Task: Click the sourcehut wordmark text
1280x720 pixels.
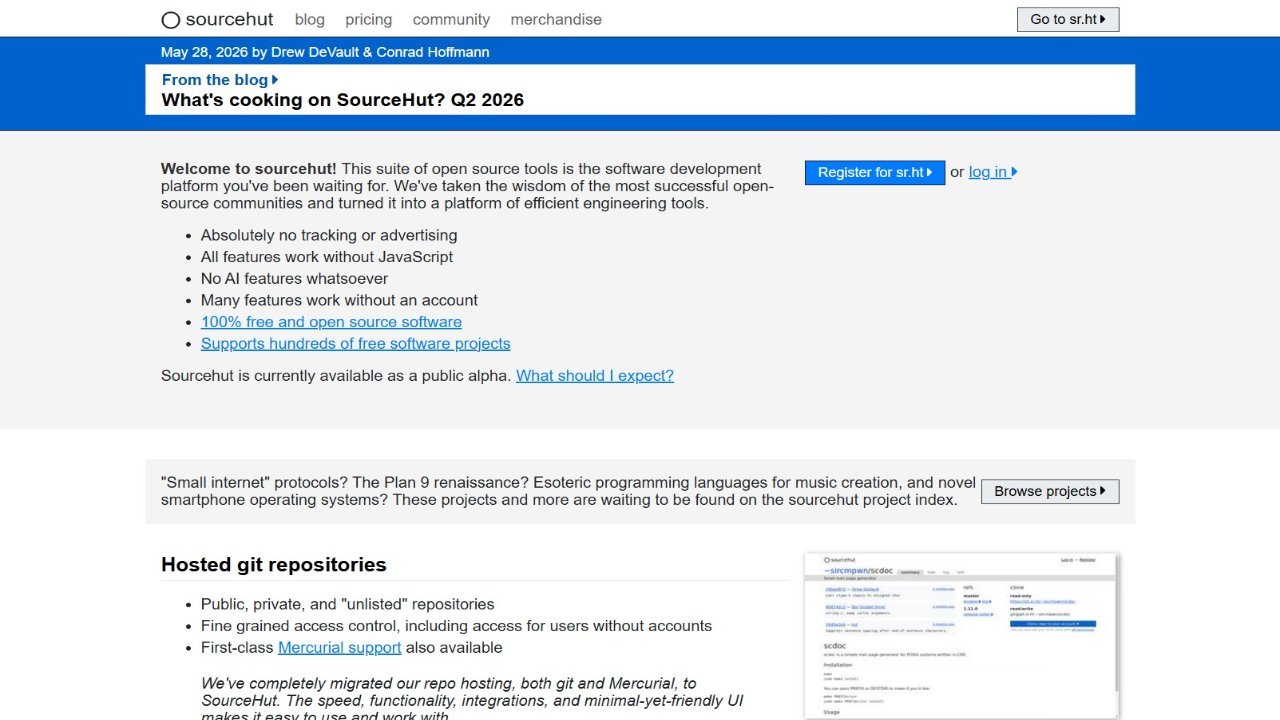Action: (229, 19)
